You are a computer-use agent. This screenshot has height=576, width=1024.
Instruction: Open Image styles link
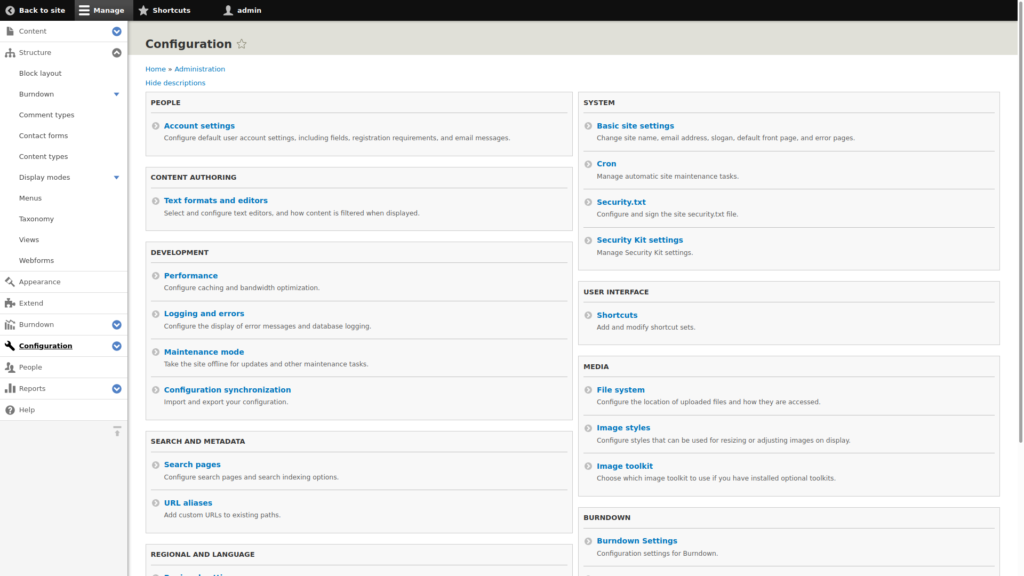(623, 428)
